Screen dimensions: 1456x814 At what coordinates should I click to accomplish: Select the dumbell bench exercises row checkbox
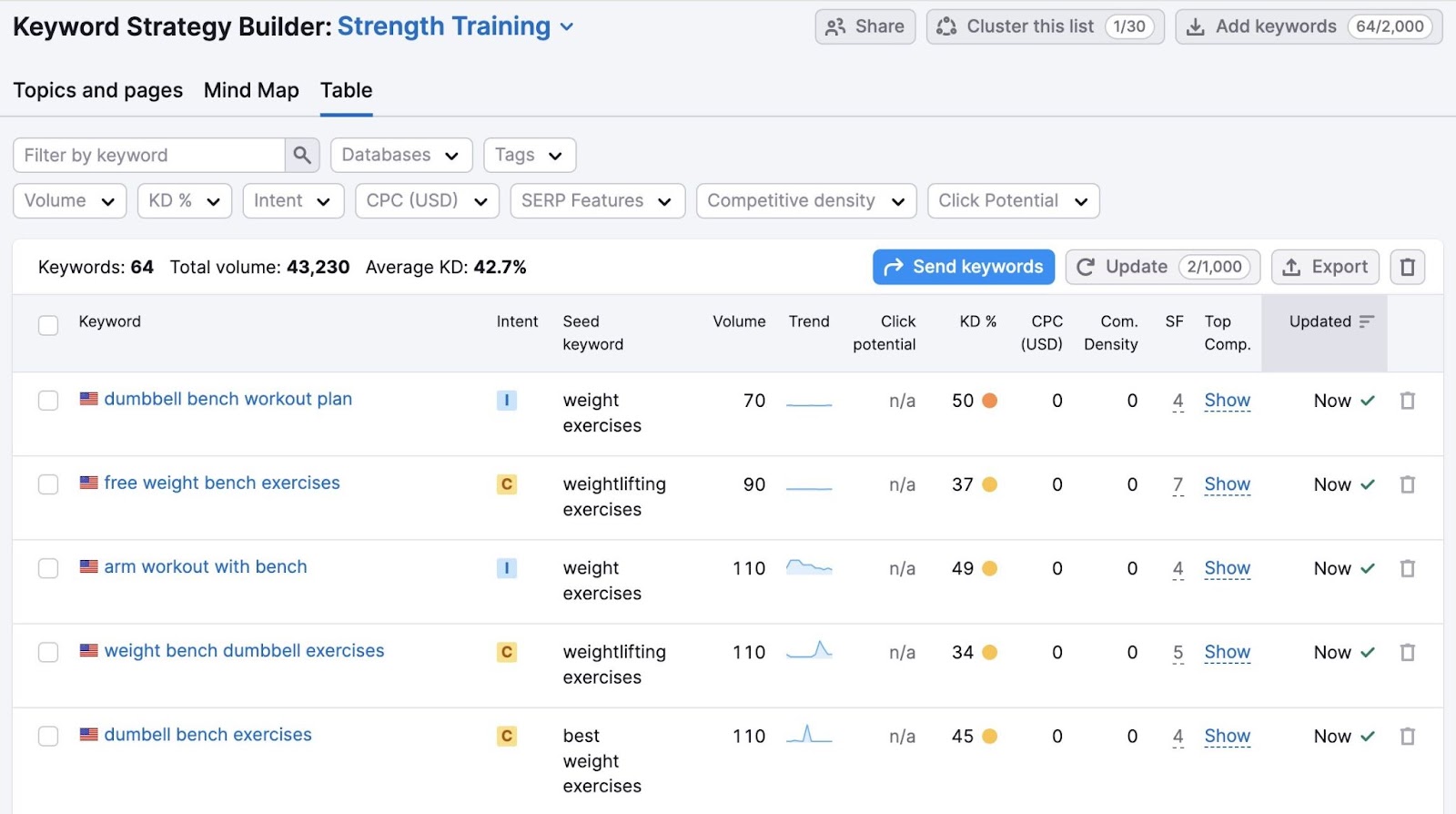point(48,736)
